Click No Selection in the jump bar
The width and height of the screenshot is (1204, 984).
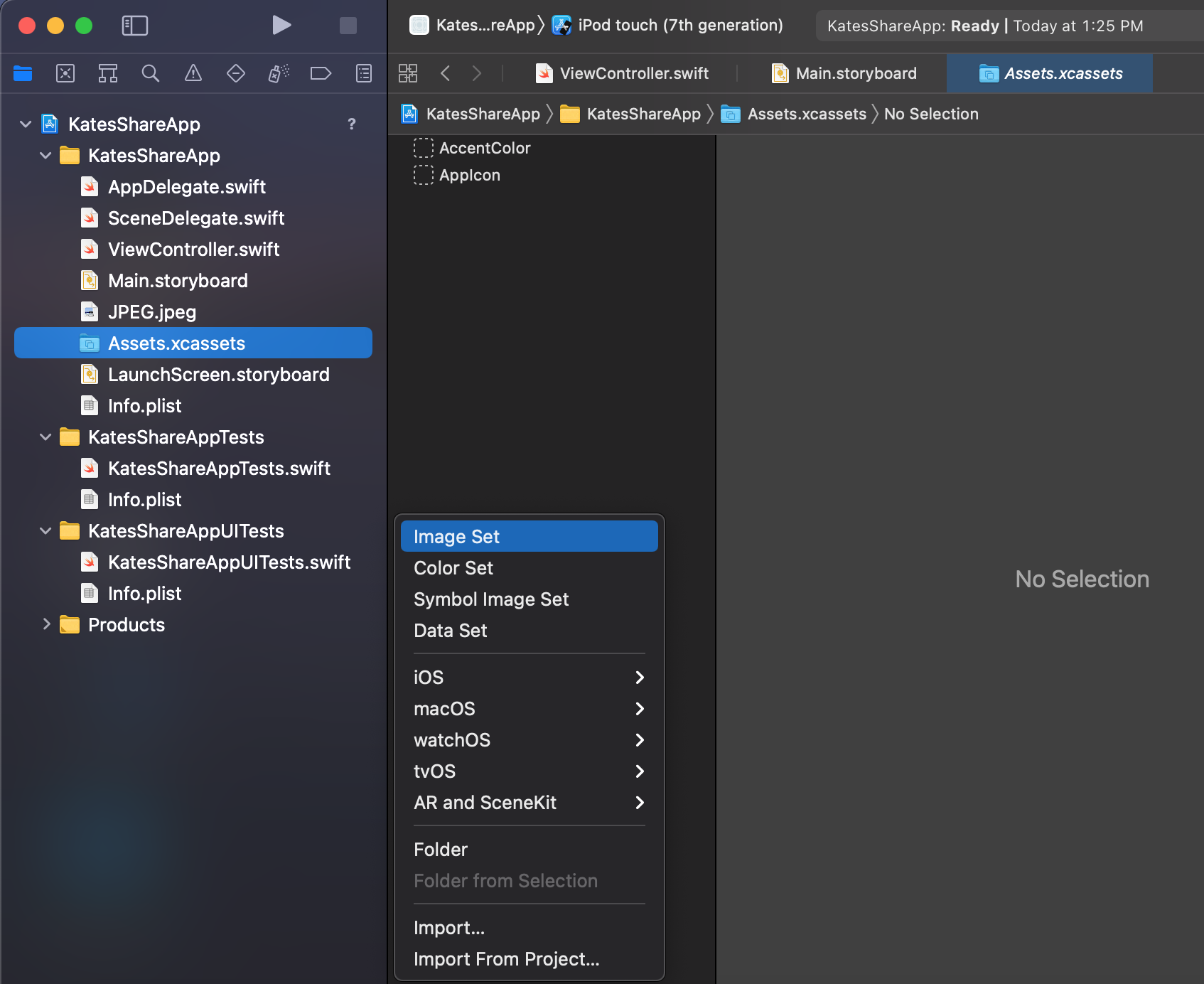(x=931, y=114)
